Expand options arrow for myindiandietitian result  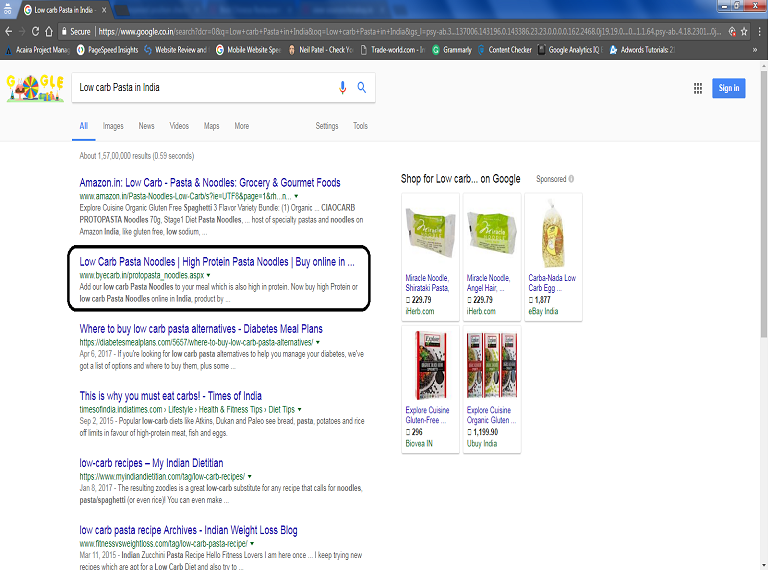(249, 477)
